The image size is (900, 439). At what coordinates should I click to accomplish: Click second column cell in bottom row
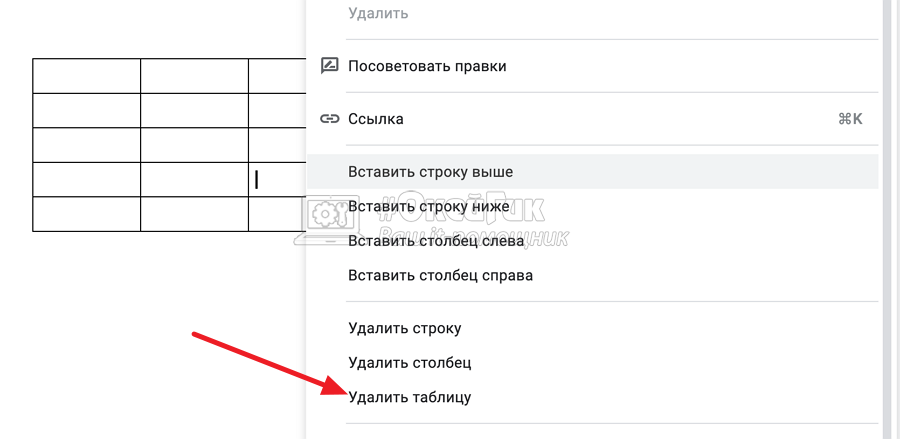click(x=194, y=214)
